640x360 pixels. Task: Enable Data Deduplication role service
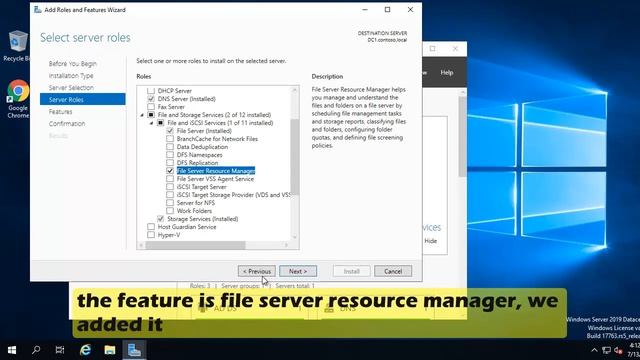click(x=170, y=147)
